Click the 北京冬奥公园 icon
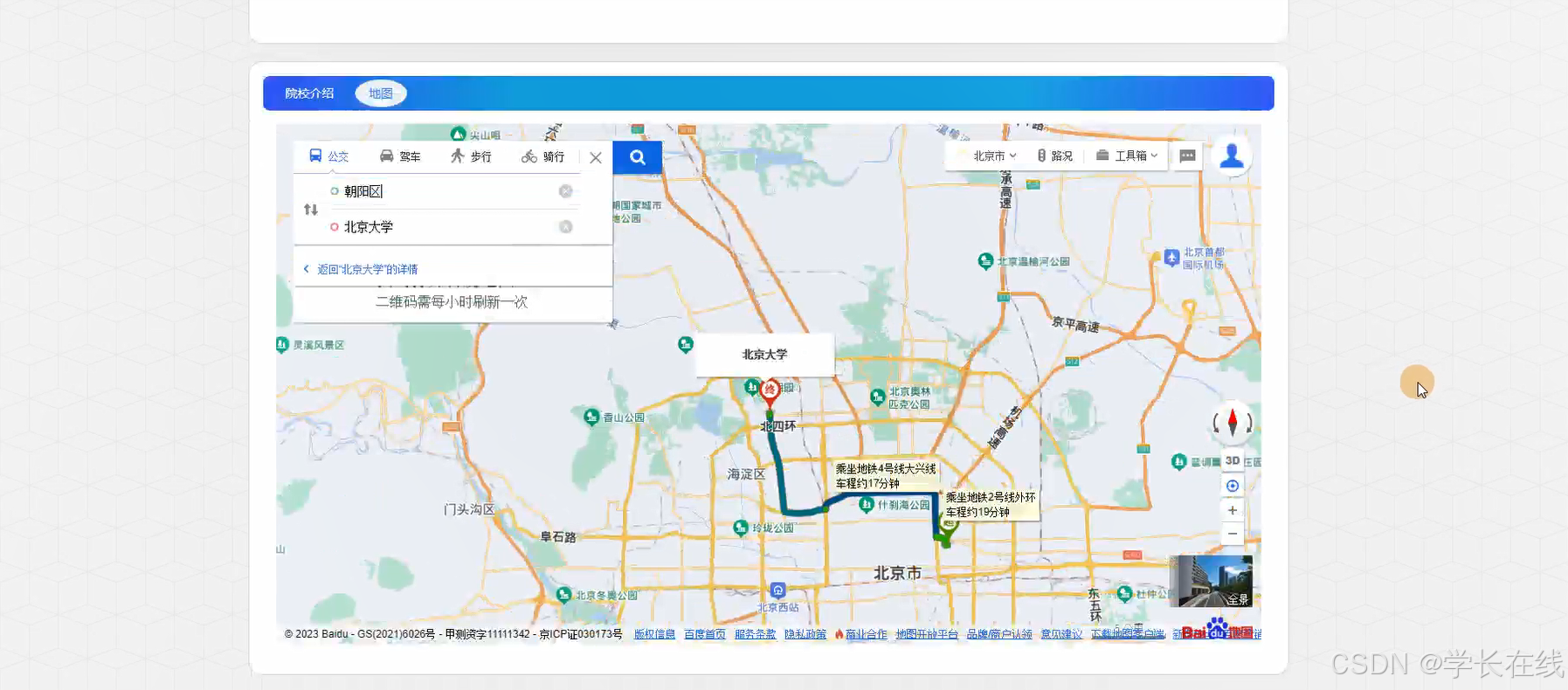The width and height of the screenshot is (1568, 690). [563, 595]
